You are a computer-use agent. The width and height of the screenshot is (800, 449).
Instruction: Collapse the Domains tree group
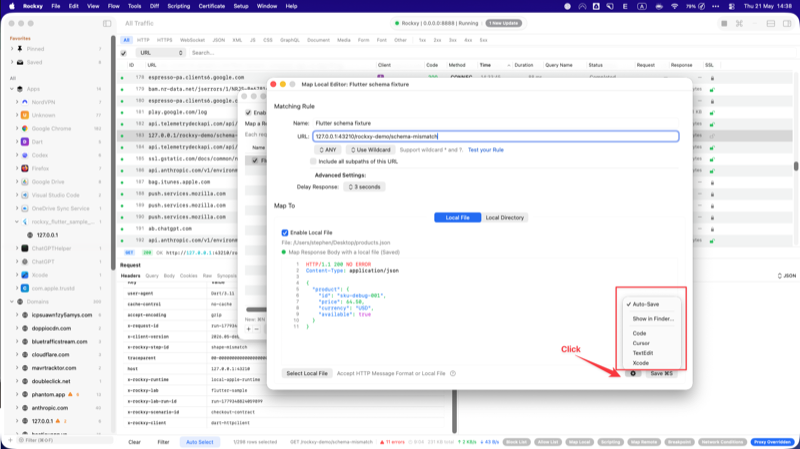tap(12, 302)
